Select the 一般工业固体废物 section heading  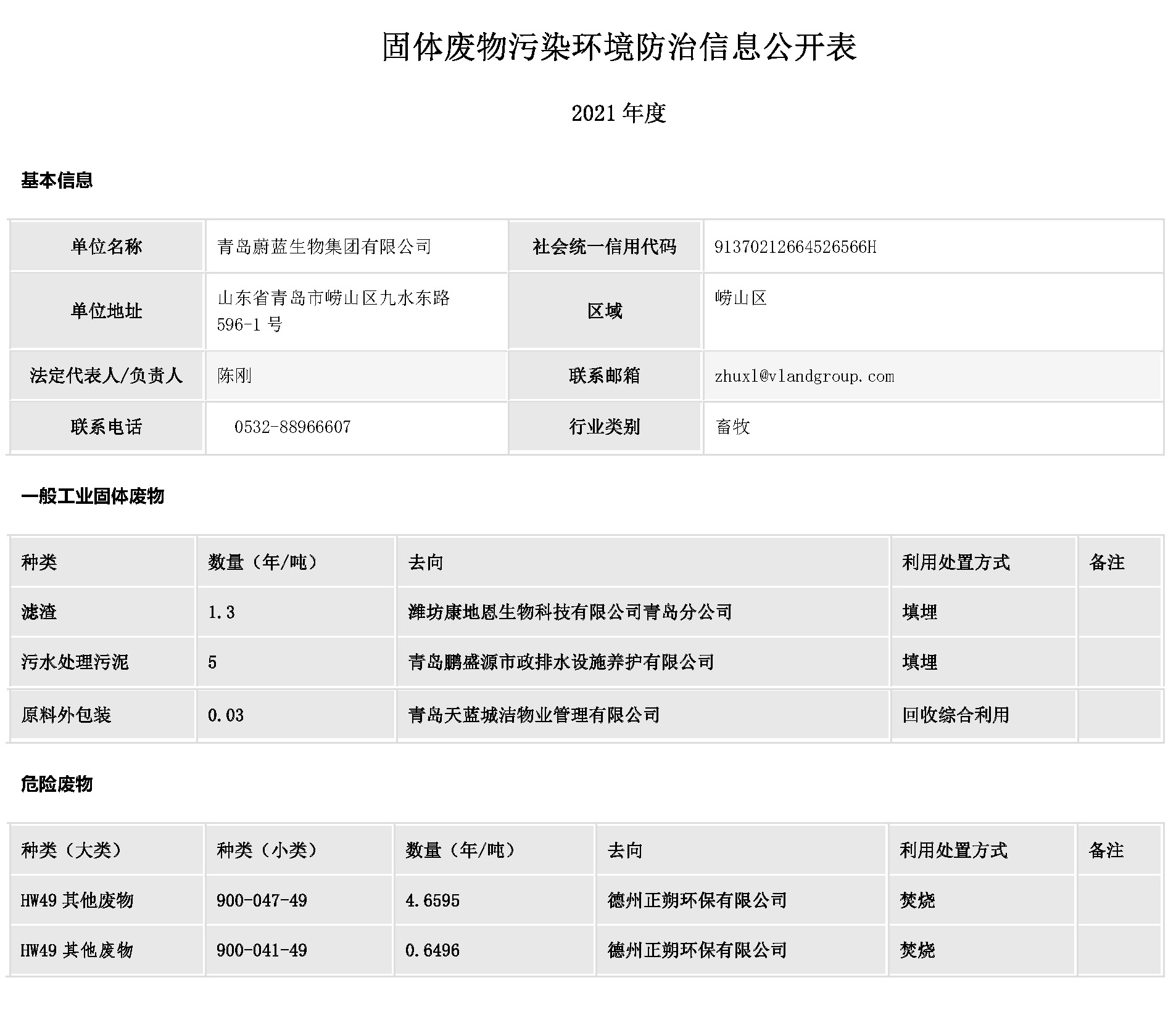(x=93, y=496)
